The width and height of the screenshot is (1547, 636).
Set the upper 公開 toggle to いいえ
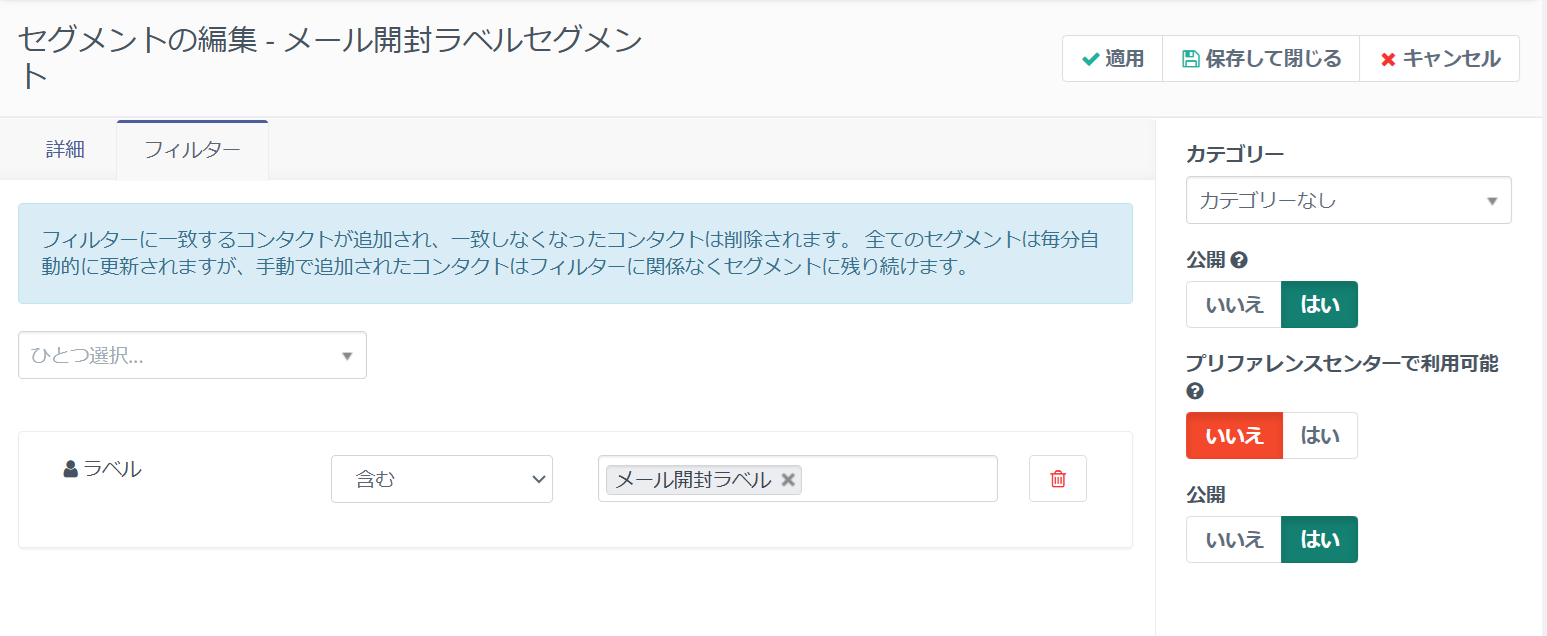1234,305
